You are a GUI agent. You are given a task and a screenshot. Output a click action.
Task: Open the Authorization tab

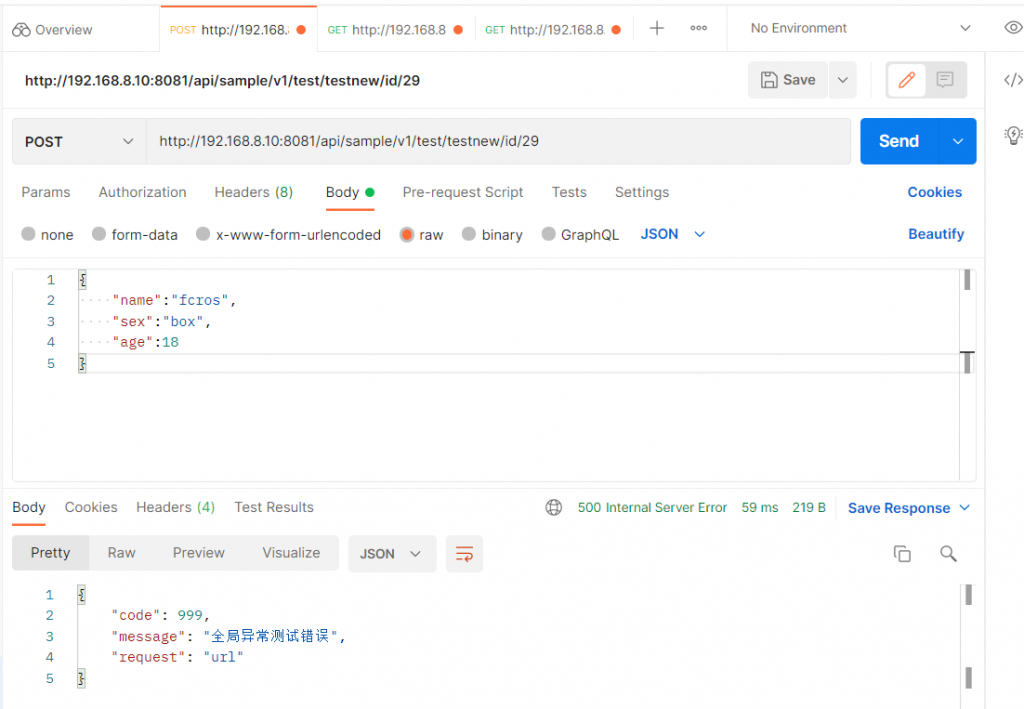[142, 192]
